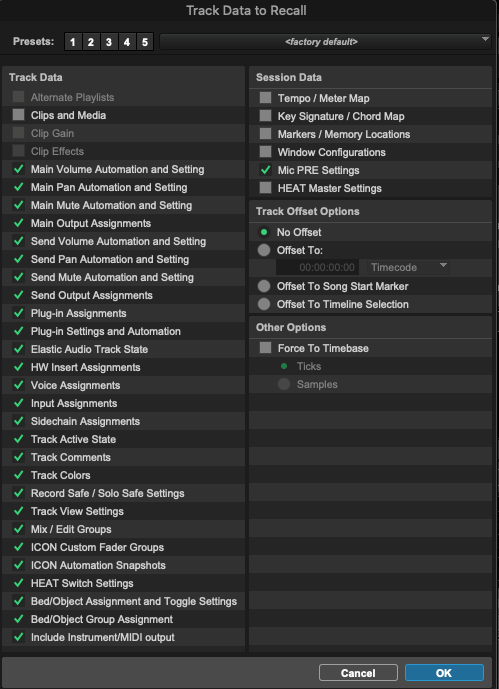Disable Plug-in Assignments checkbox

point(18,313)
